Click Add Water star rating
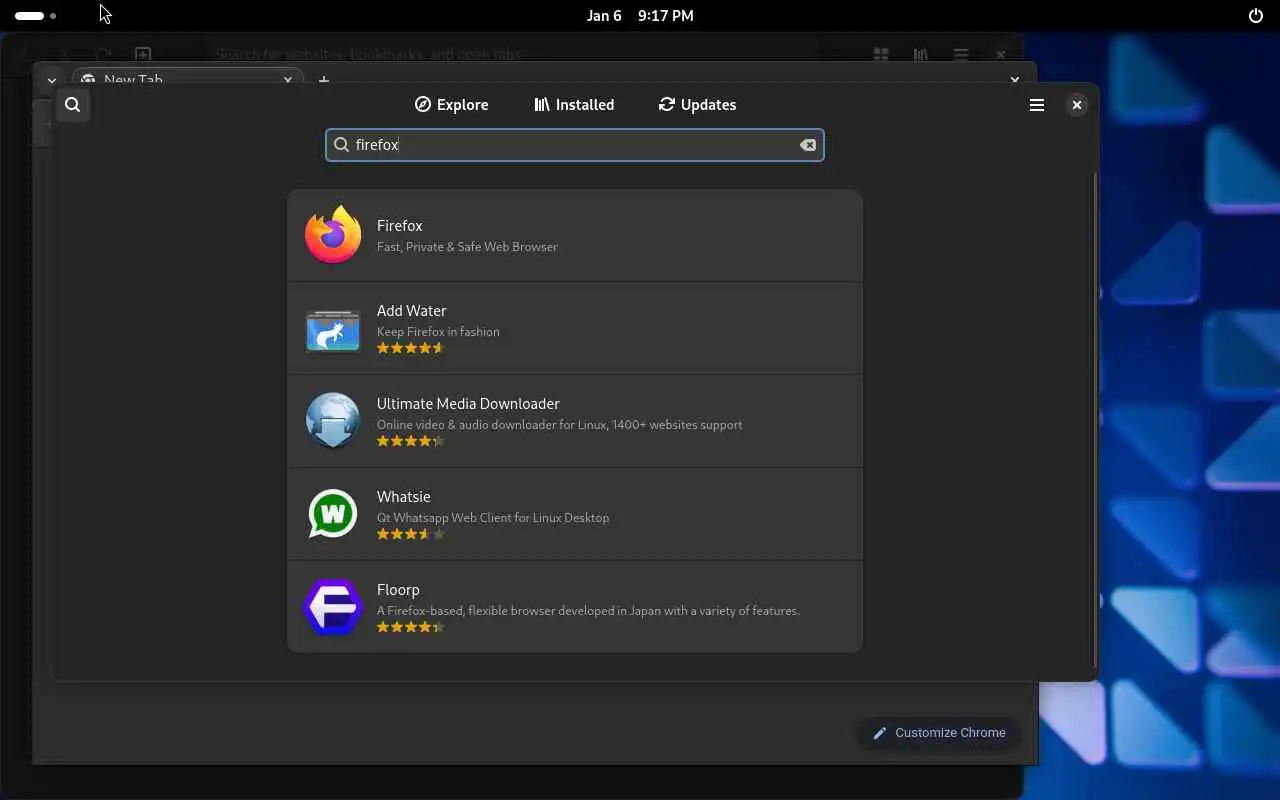The image size is (1280, 800). tap(410, 348)
